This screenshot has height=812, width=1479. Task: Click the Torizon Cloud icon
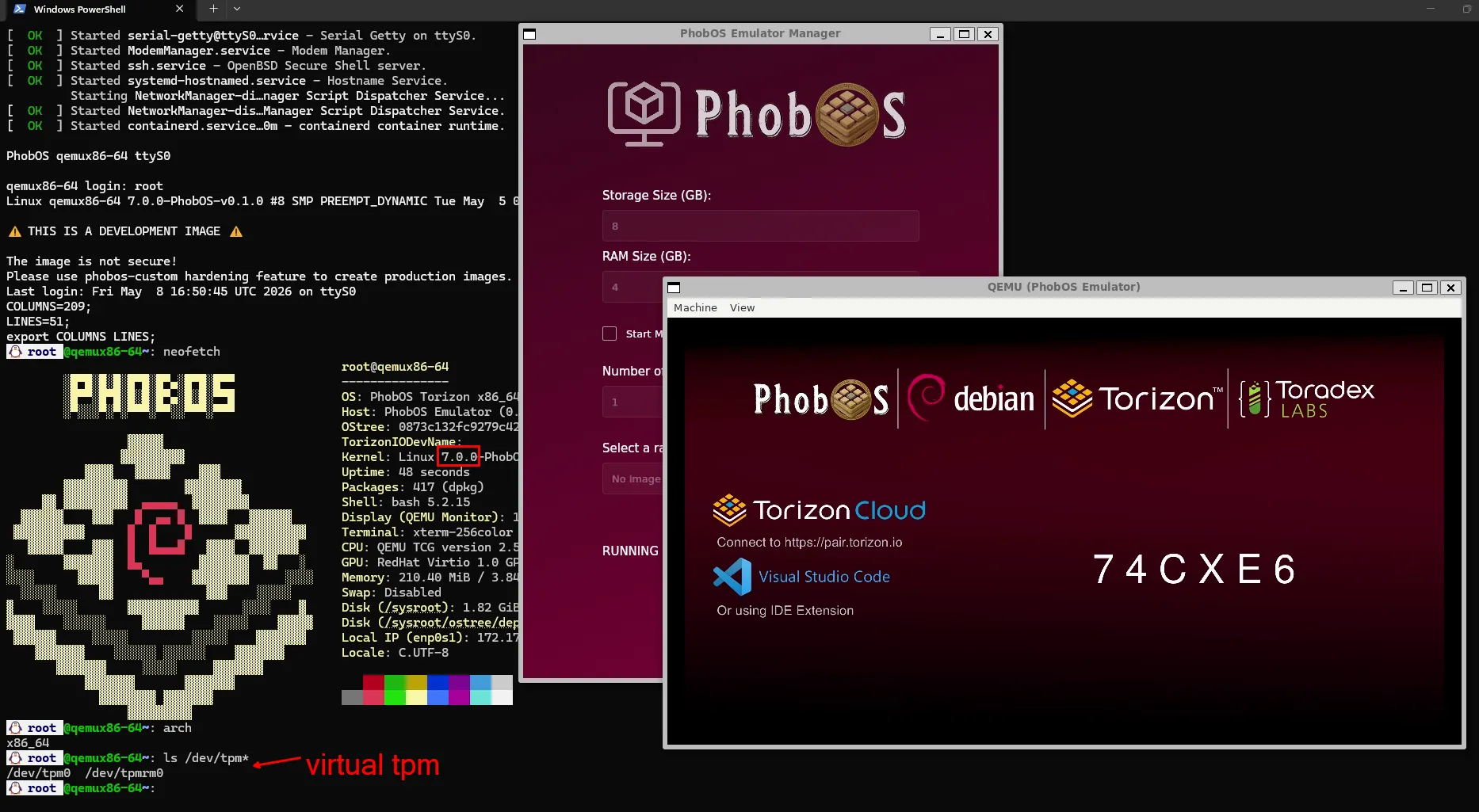[x=729, y=510]
